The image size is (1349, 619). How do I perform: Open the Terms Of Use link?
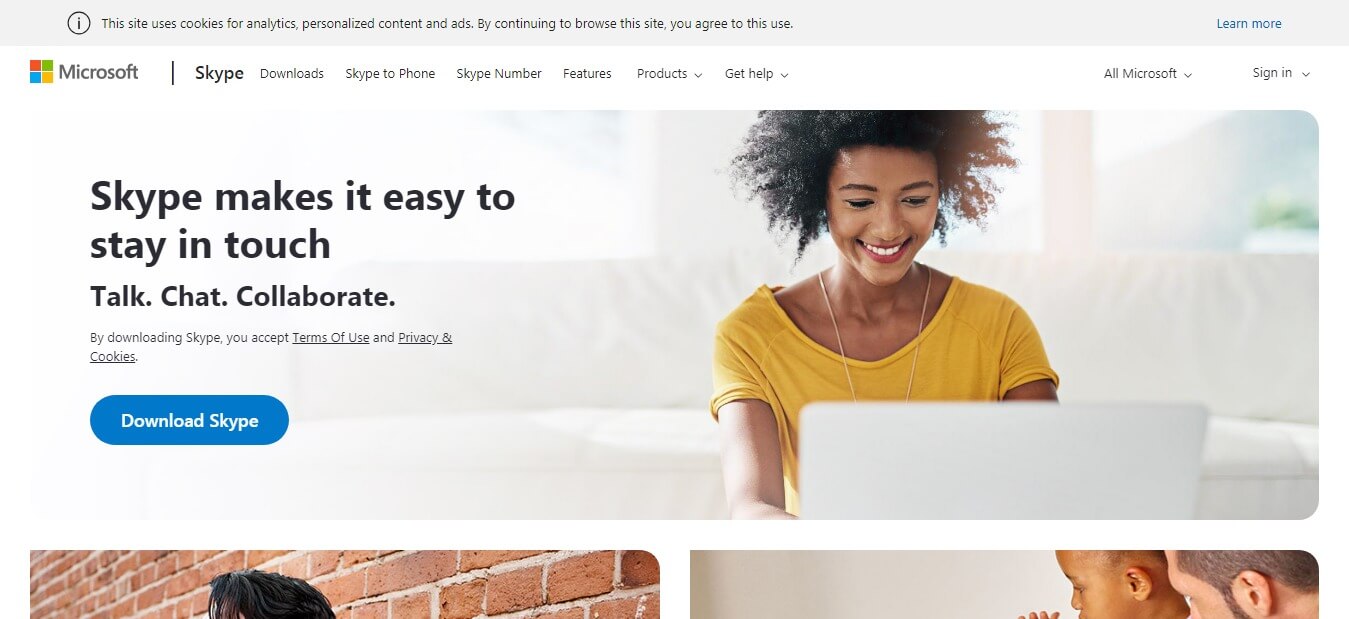coord(331,338)
